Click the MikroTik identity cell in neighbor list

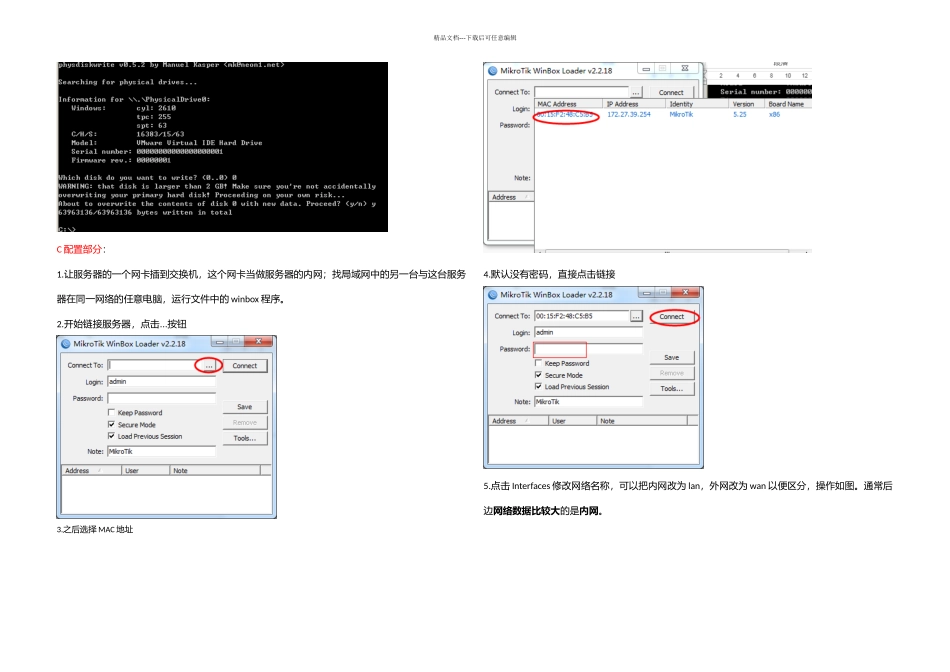pyautogui.click(x=681, y=115)
